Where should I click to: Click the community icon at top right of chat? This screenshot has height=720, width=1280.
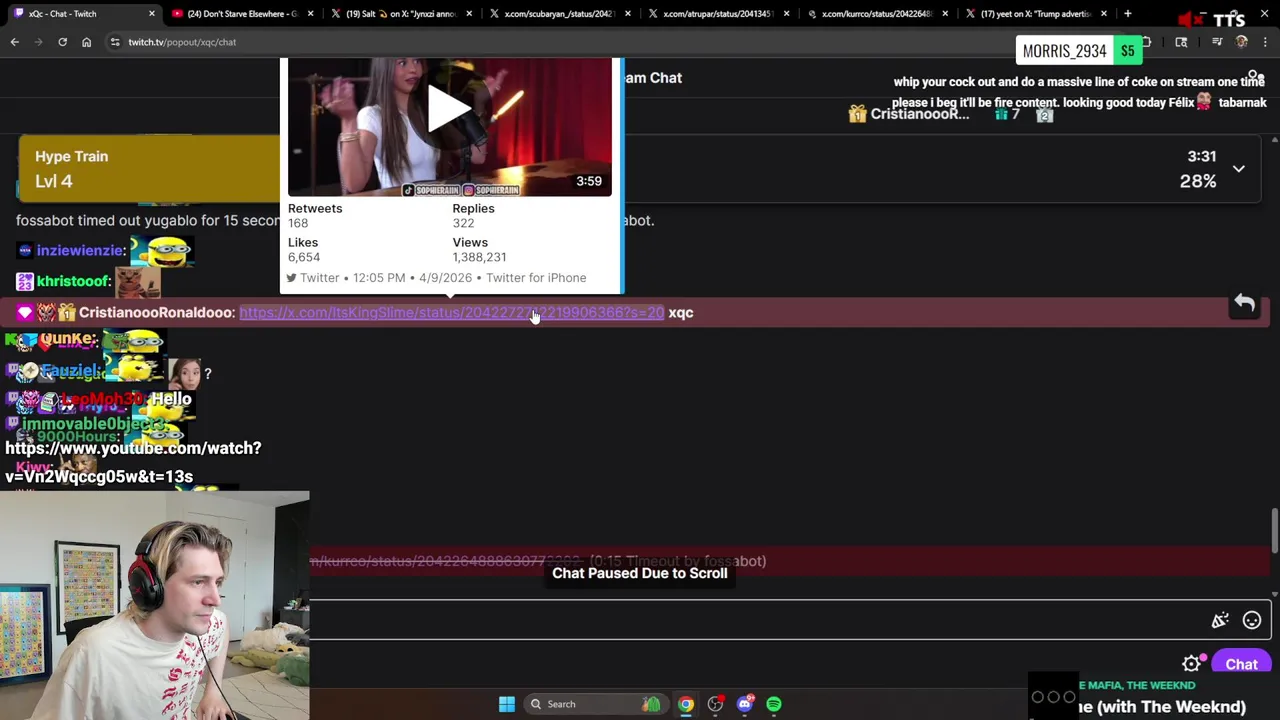click(1256, 77)
